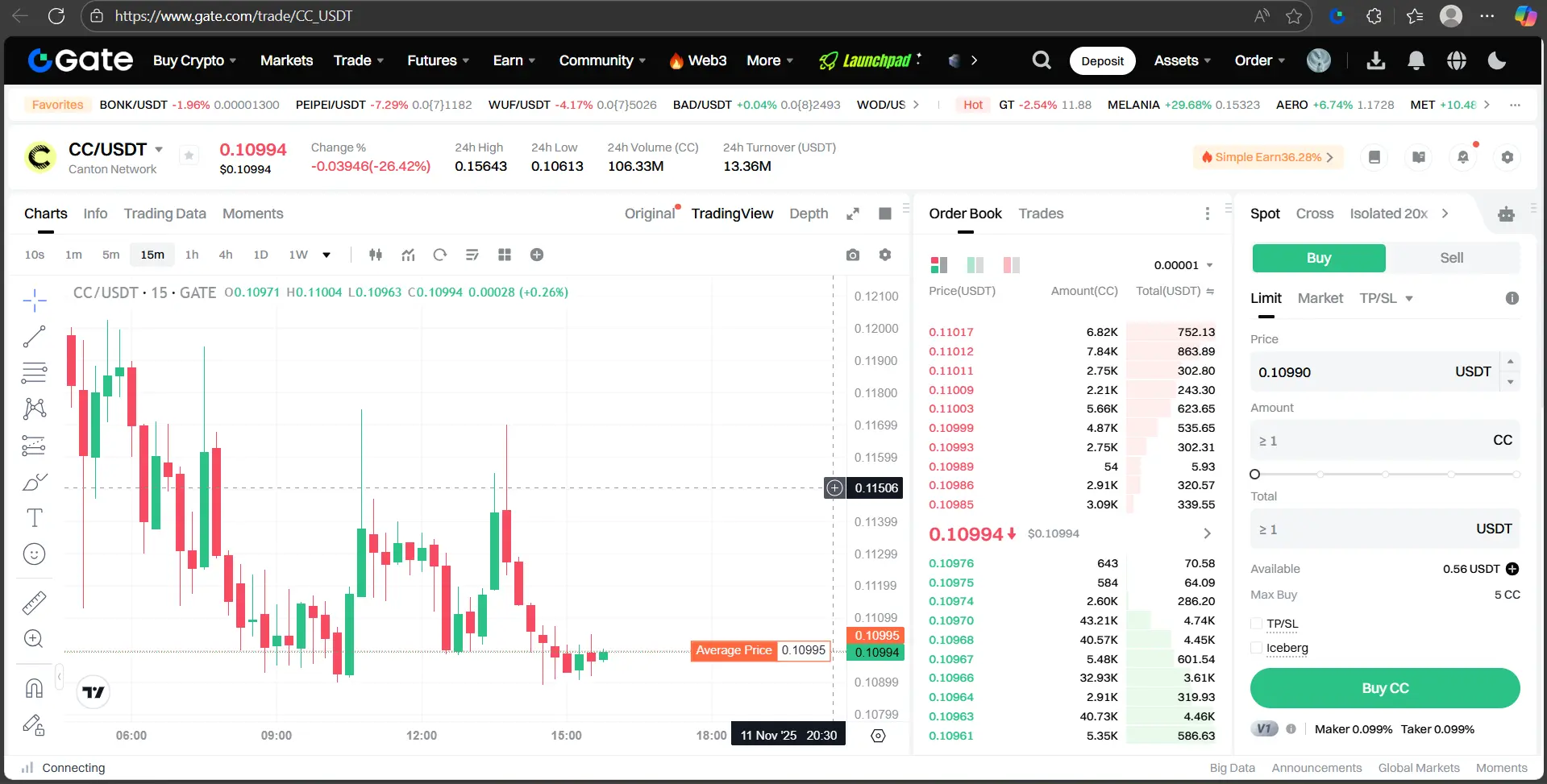
Task: Open the Simple Earn 36.28% offer
Action: point(1268,157)
